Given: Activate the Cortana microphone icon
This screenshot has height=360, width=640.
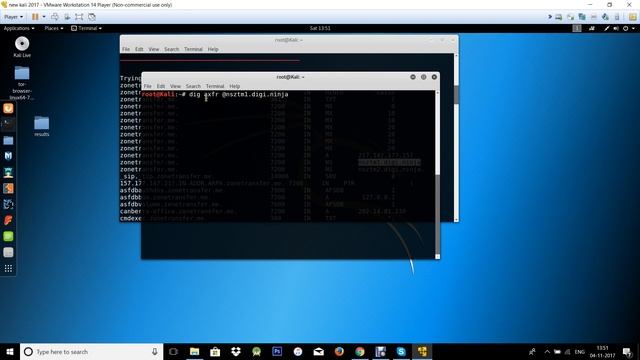Looking at the screenshot, I should tap(155, 351).
